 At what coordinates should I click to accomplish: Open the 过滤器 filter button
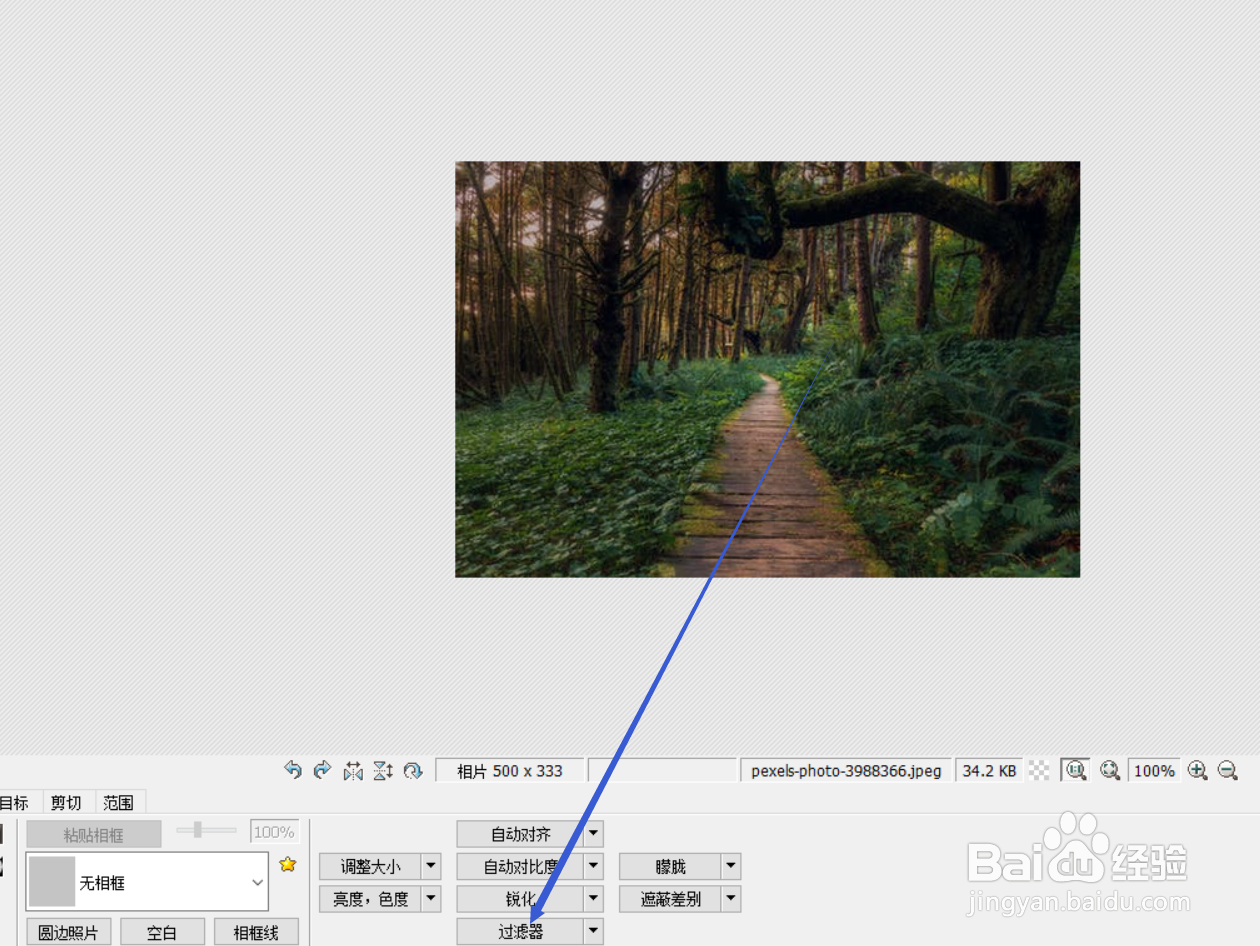pyautogui.click(x=520, y=931)
